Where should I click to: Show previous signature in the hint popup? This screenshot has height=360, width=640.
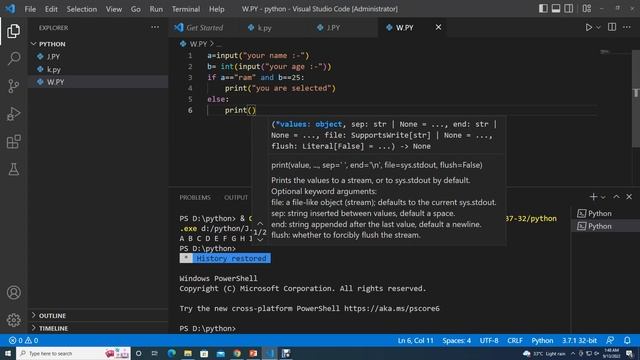click(260, 223)
